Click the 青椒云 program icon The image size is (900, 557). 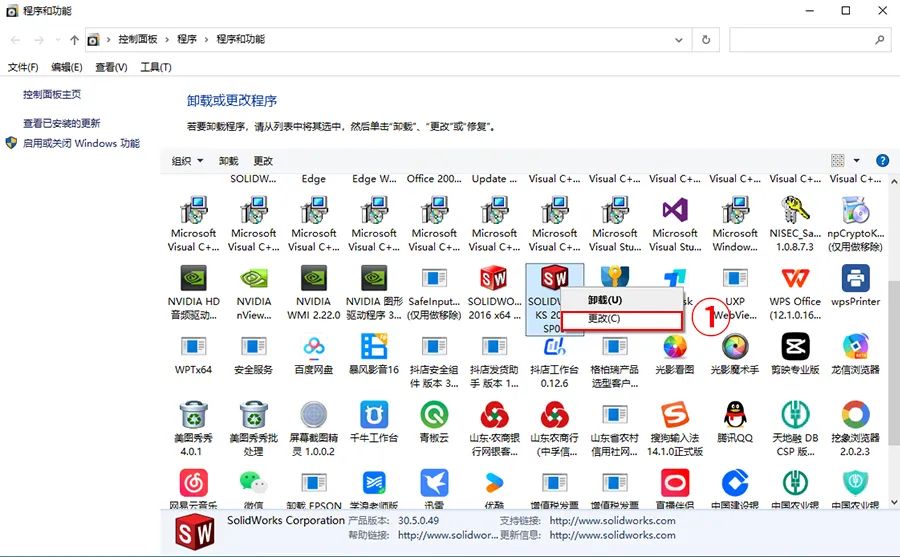coord(434,415)
